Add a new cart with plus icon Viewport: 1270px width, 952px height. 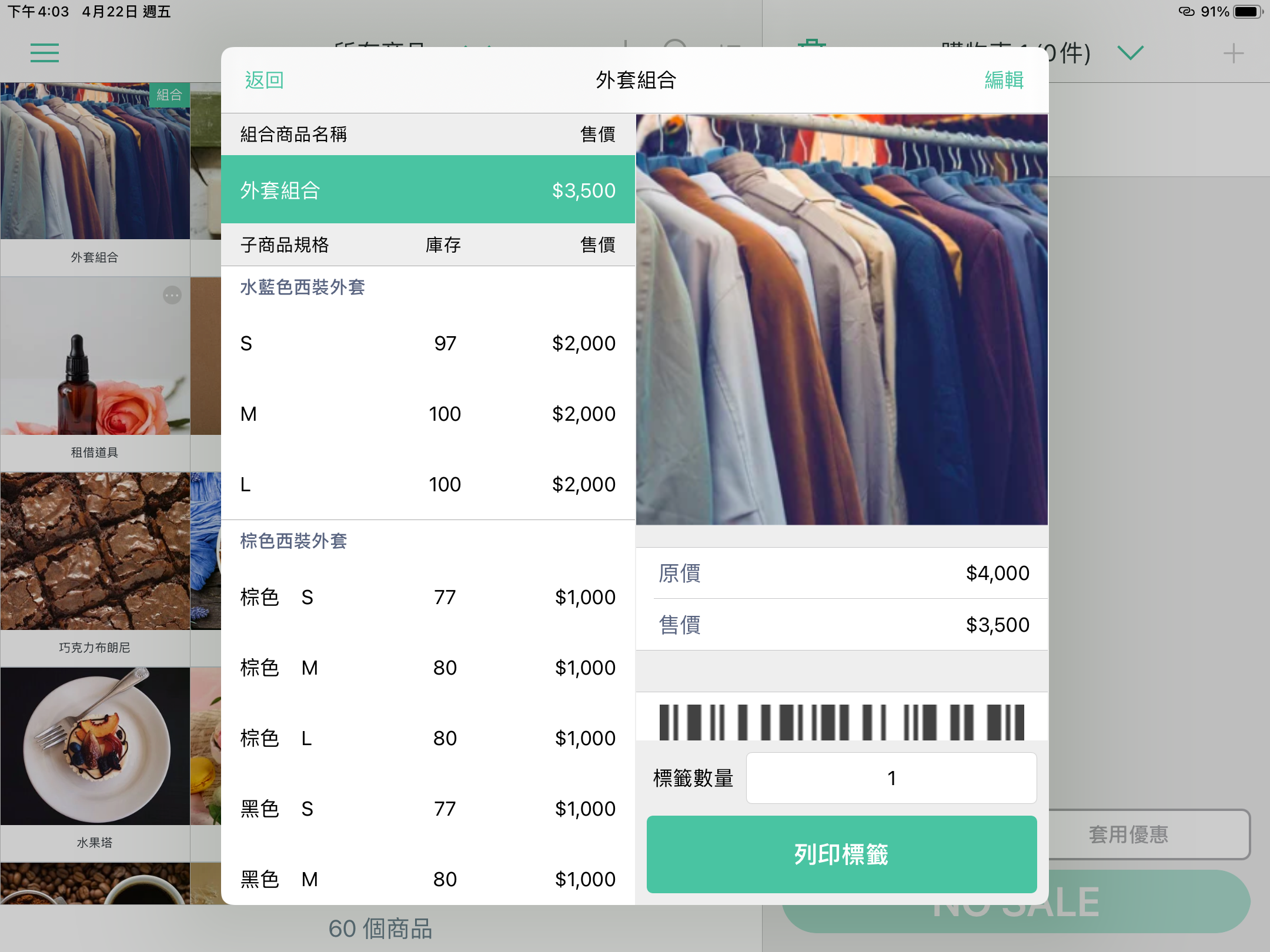tap(1233, 53)
